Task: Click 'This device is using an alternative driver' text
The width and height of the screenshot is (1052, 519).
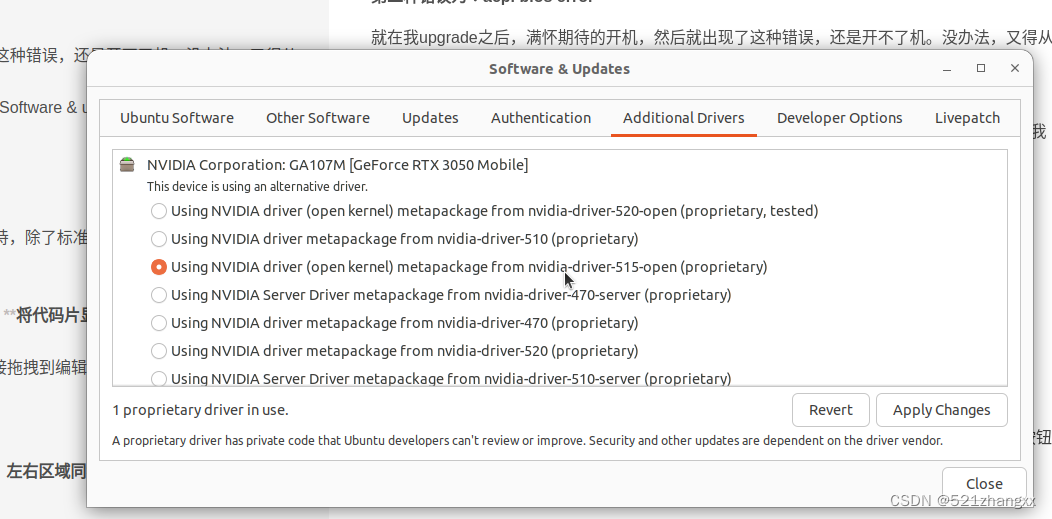Action: (x=257, y=187)
